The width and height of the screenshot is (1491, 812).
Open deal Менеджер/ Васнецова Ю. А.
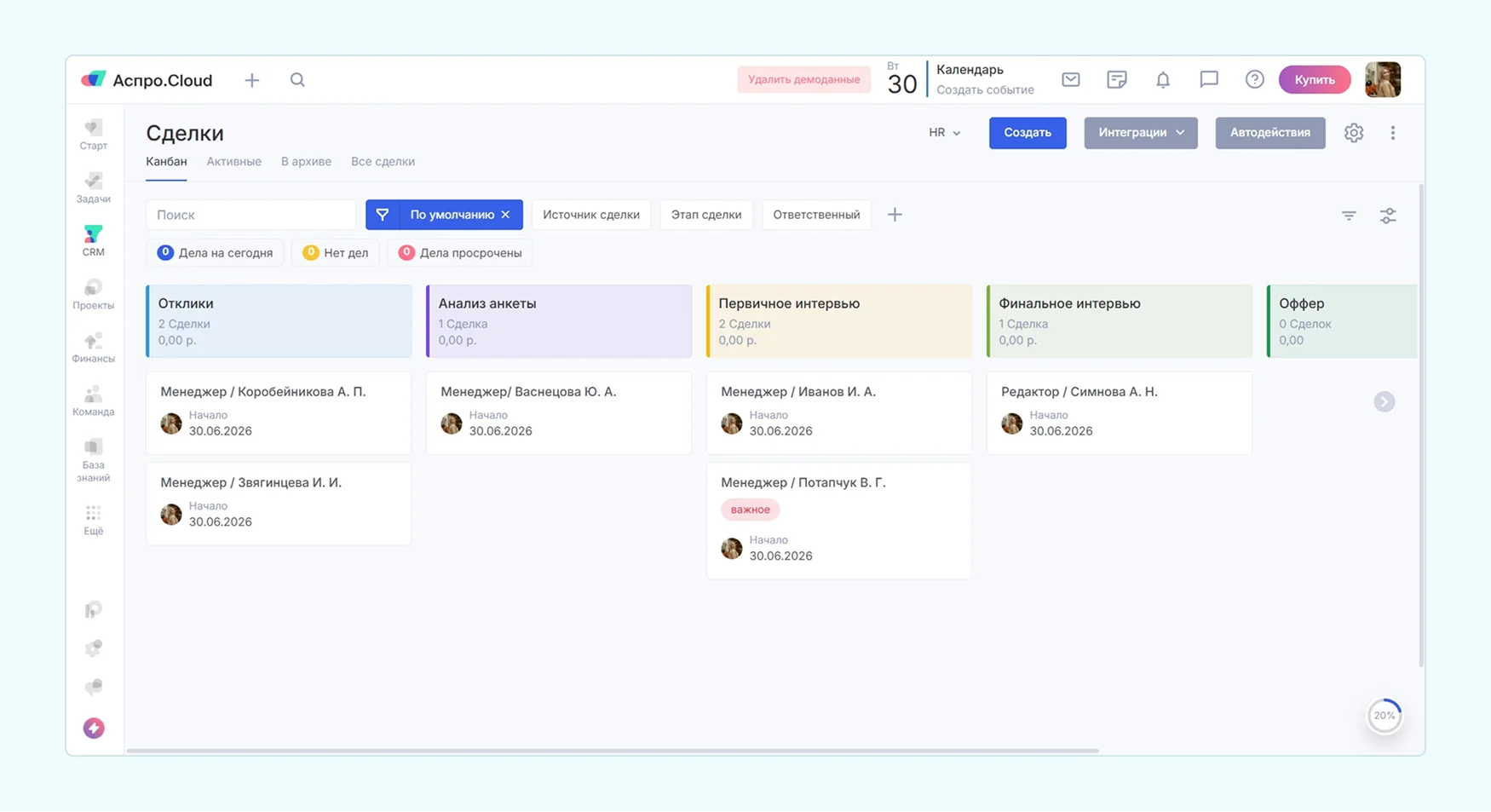click(559, 412)
